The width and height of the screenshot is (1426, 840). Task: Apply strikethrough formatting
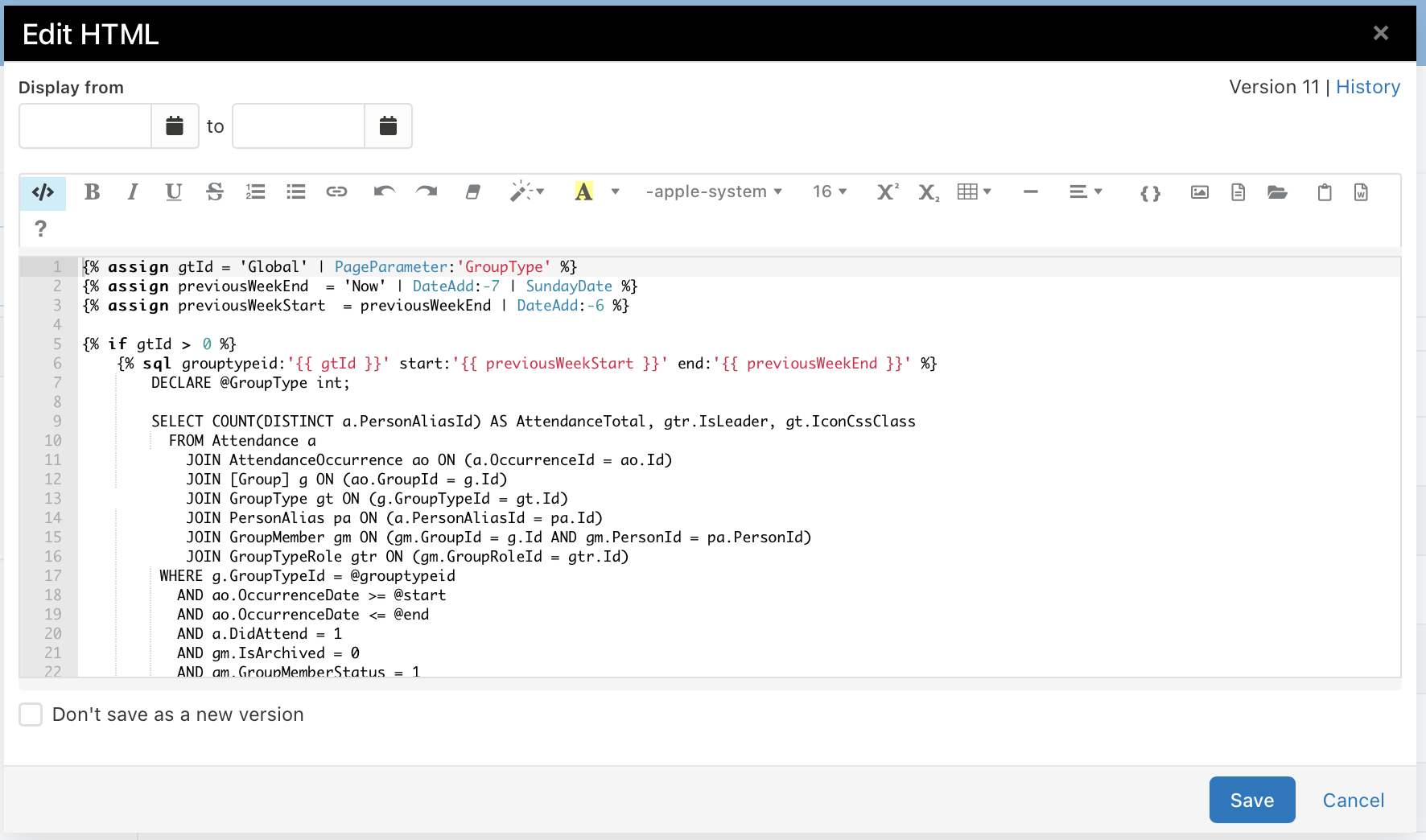(x=215, y=192)
